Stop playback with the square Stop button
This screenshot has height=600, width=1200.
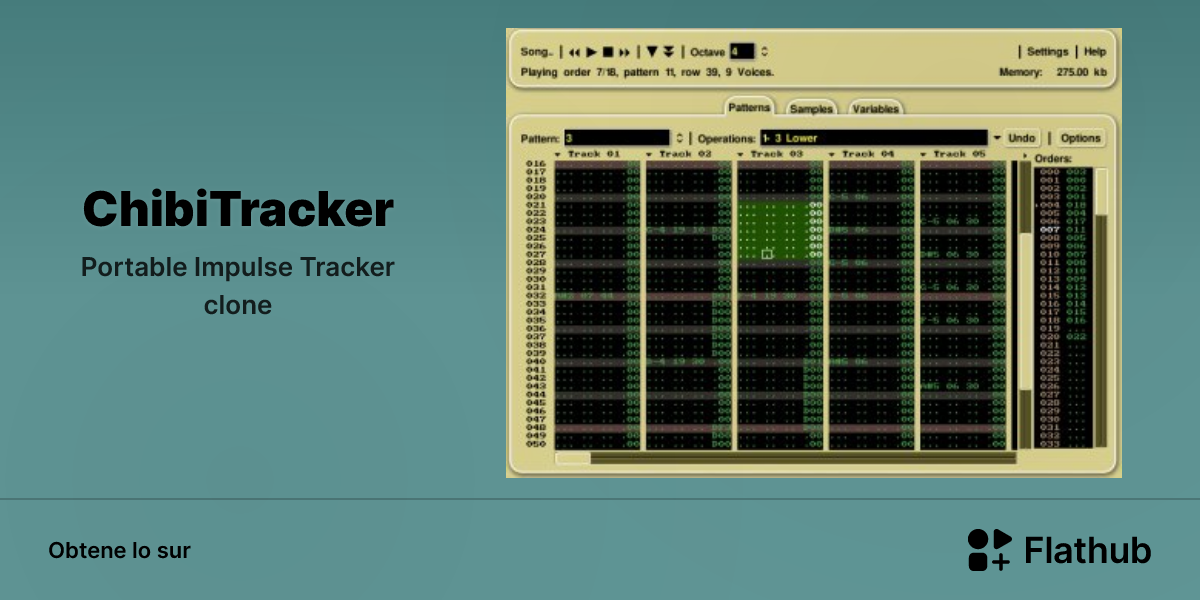[x=607, y=52]
